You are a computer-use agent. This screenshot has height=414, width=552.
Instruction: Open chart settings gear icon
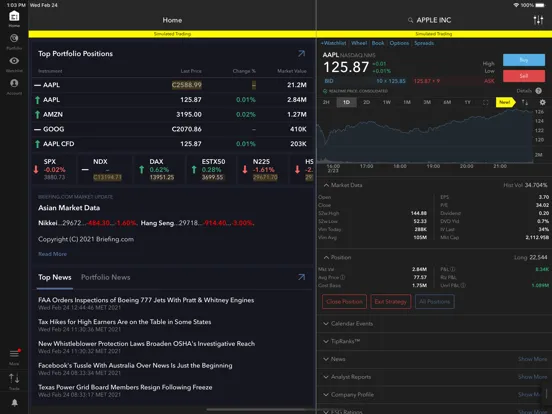click(542, 102)
